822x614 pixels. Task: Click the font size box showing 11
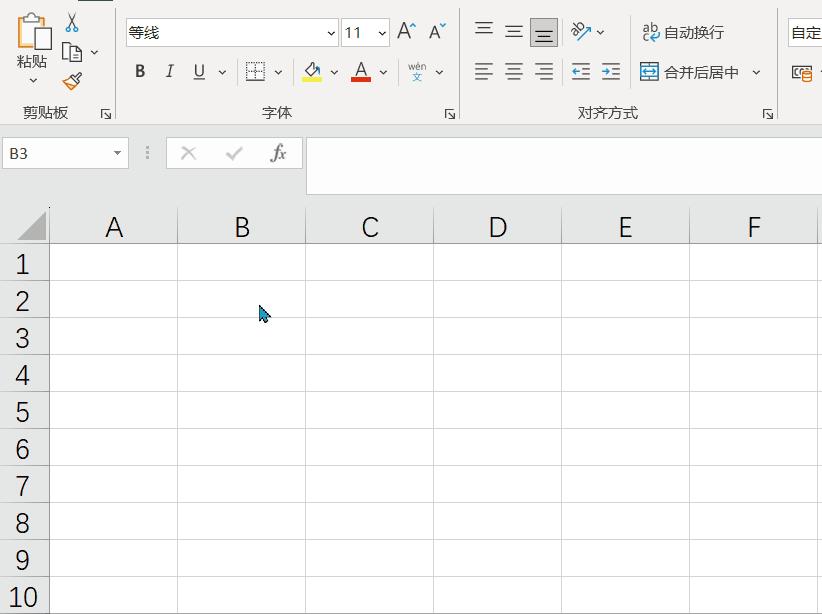pyautogui.click(x=359, y=33)
